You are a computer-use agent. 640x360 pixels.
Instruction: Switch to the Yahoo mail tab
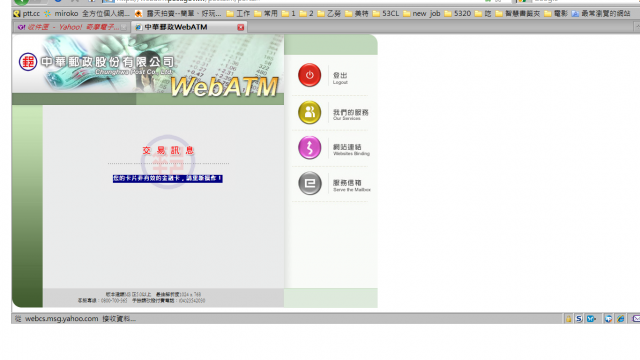71,27
